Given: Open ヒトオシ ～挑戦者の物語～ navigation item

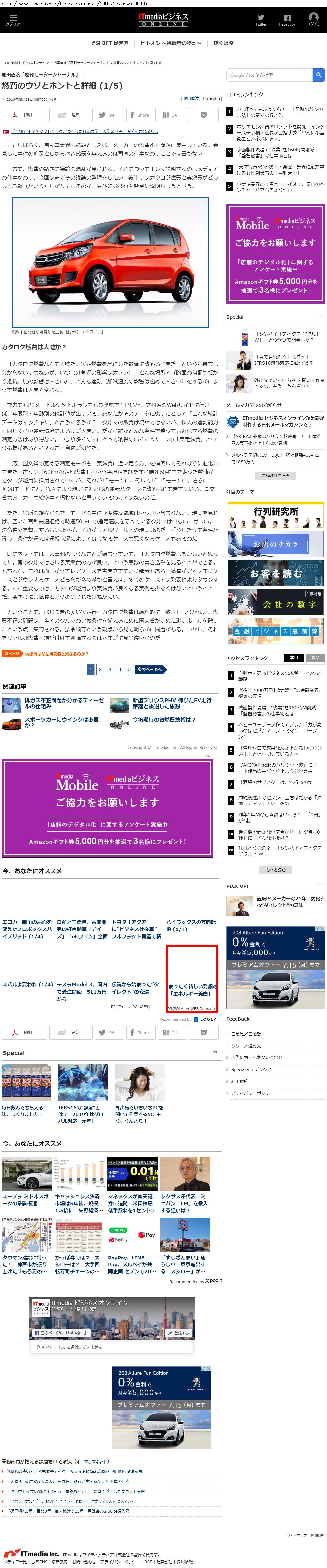Looking at the screenshot, I should pyautogui.click(x=171, y=43).
